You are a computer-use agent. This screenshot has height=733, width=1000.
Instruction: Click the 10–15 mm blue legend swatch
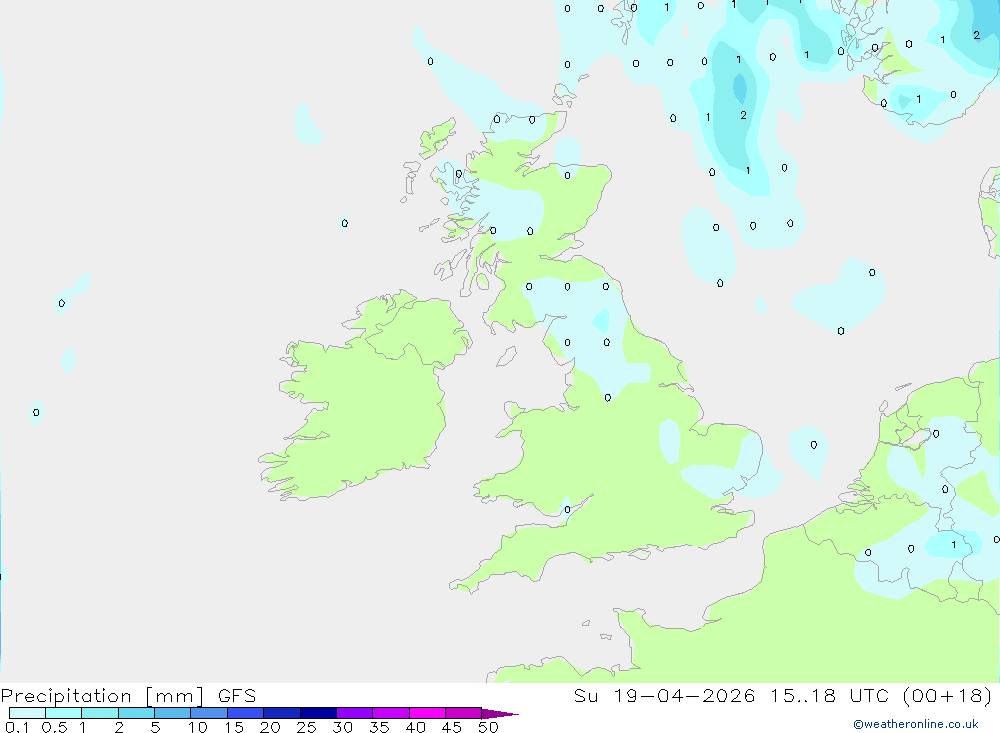[x=209, y=713]
